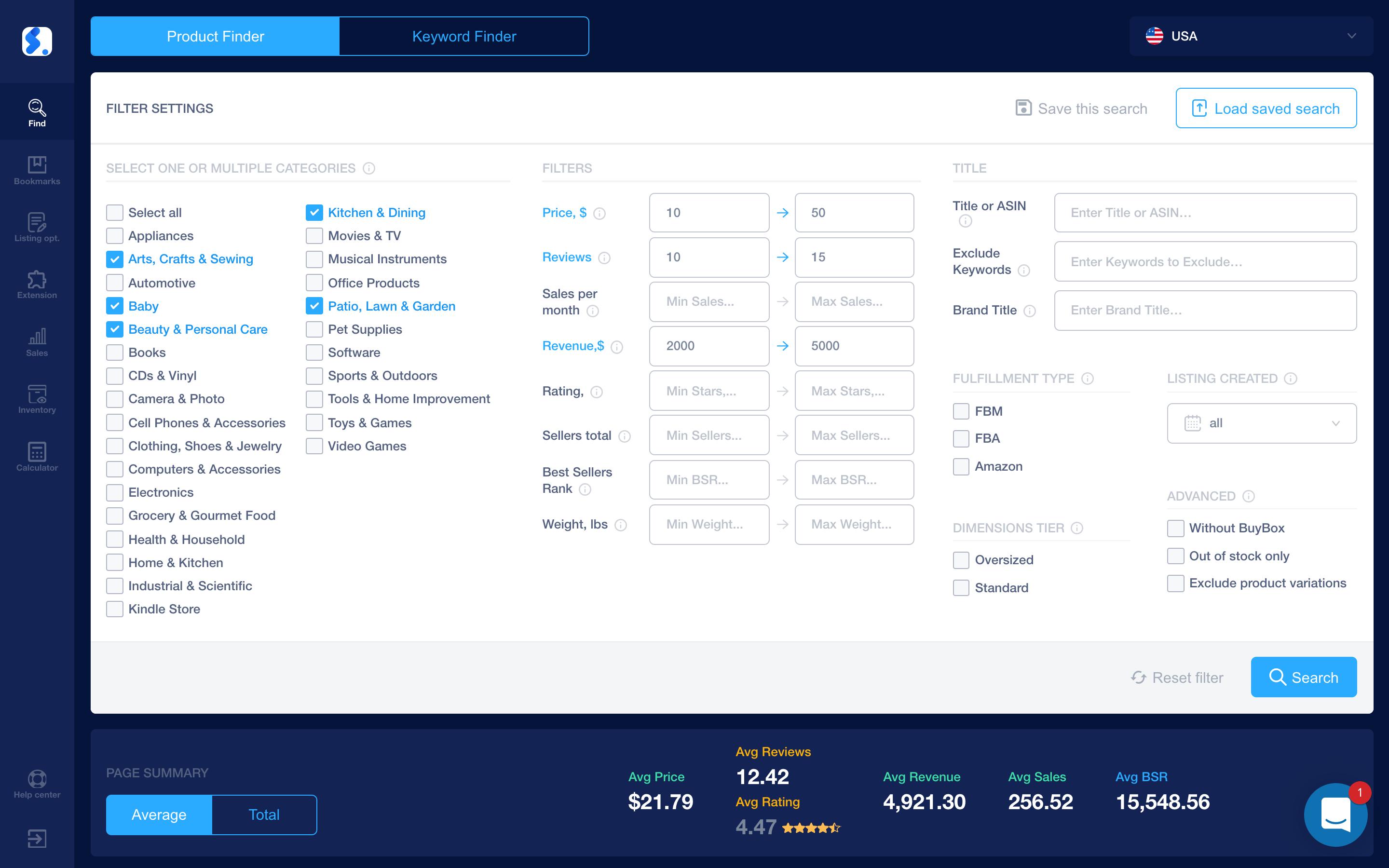Screen dimensions: 1389x868
Task: Switch to the Keyword Finder tab
Action: click(464, 36)
